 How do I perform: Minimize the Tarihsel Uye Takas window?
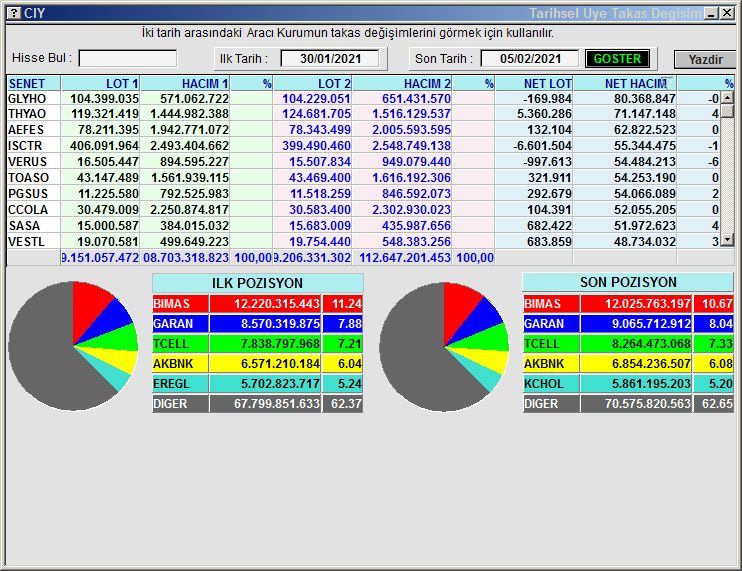tap(710, 13)
